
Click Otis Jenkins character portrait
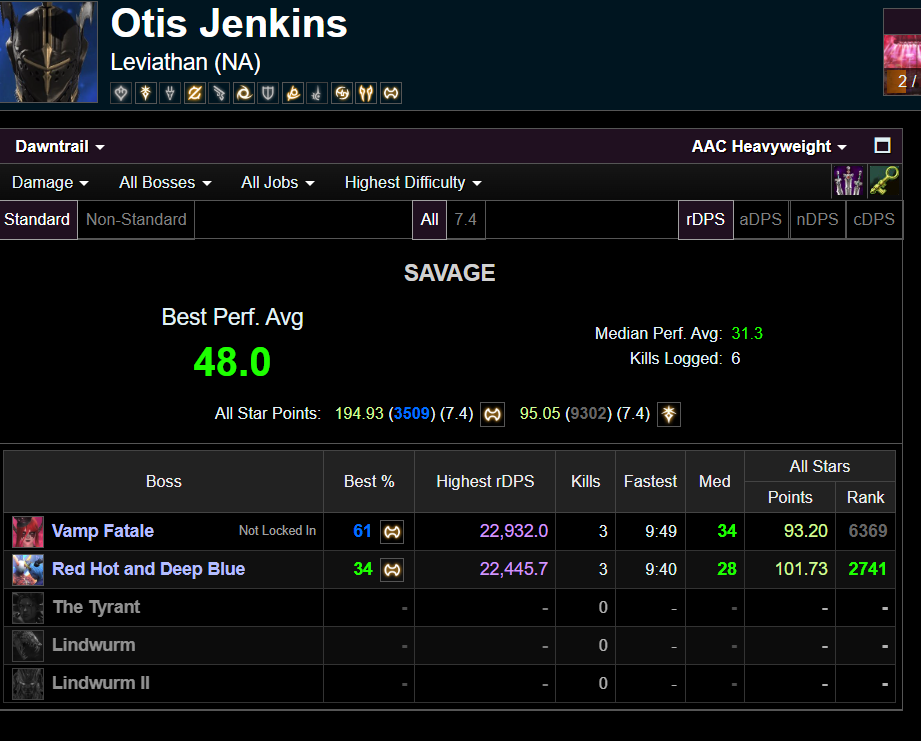click(x=49, y=52)
